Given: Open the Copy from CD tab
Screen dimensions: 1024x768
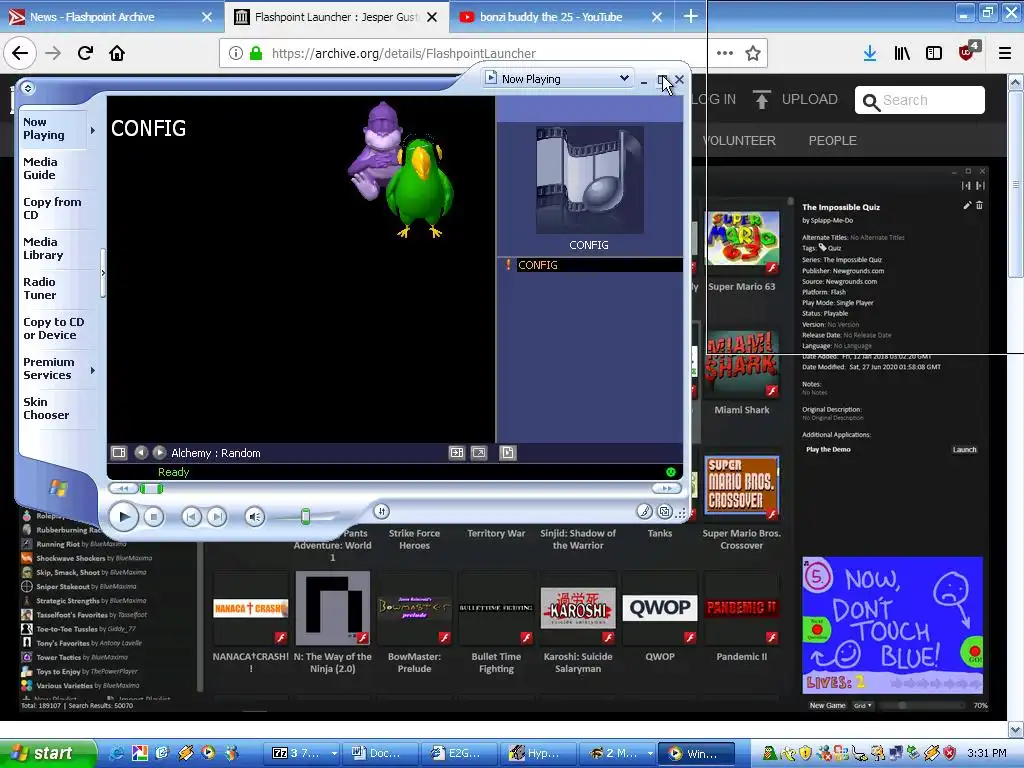Looking at the screenshot, I should point(54,208).
